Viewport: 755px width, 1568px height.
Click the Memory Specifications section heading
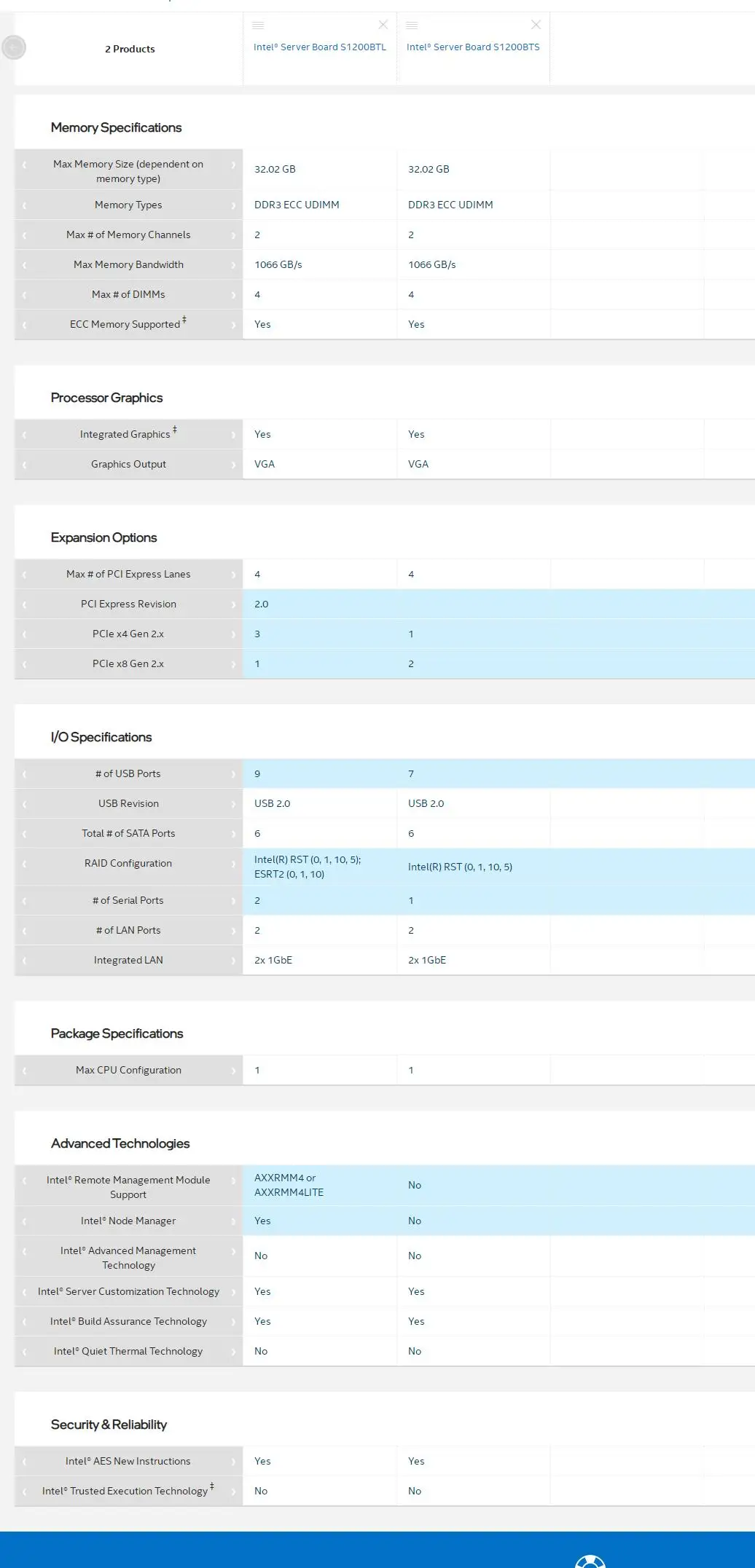click(116, 127)
